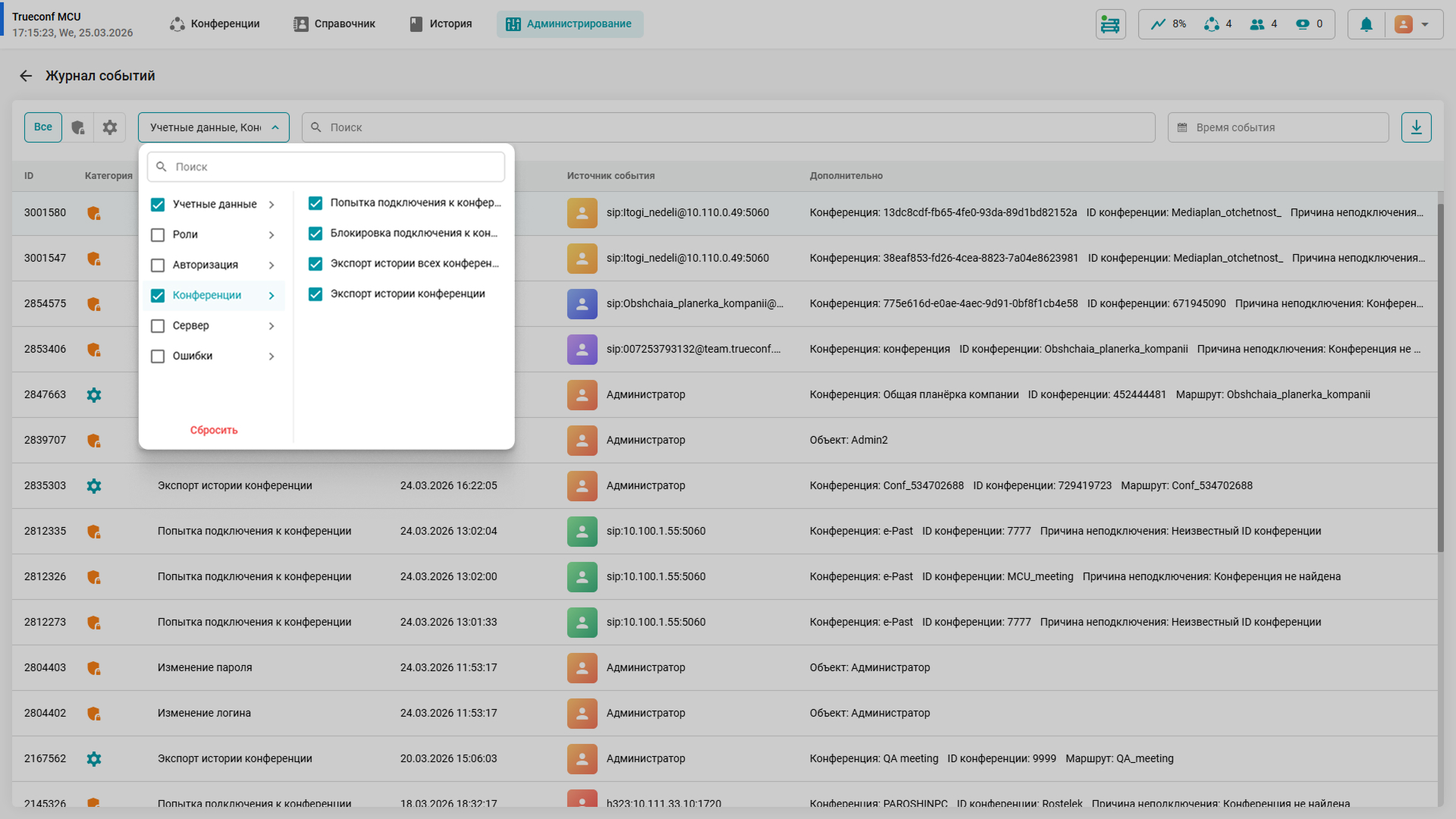Open Администрирование top menu
1456x819 pixels.
570,24
